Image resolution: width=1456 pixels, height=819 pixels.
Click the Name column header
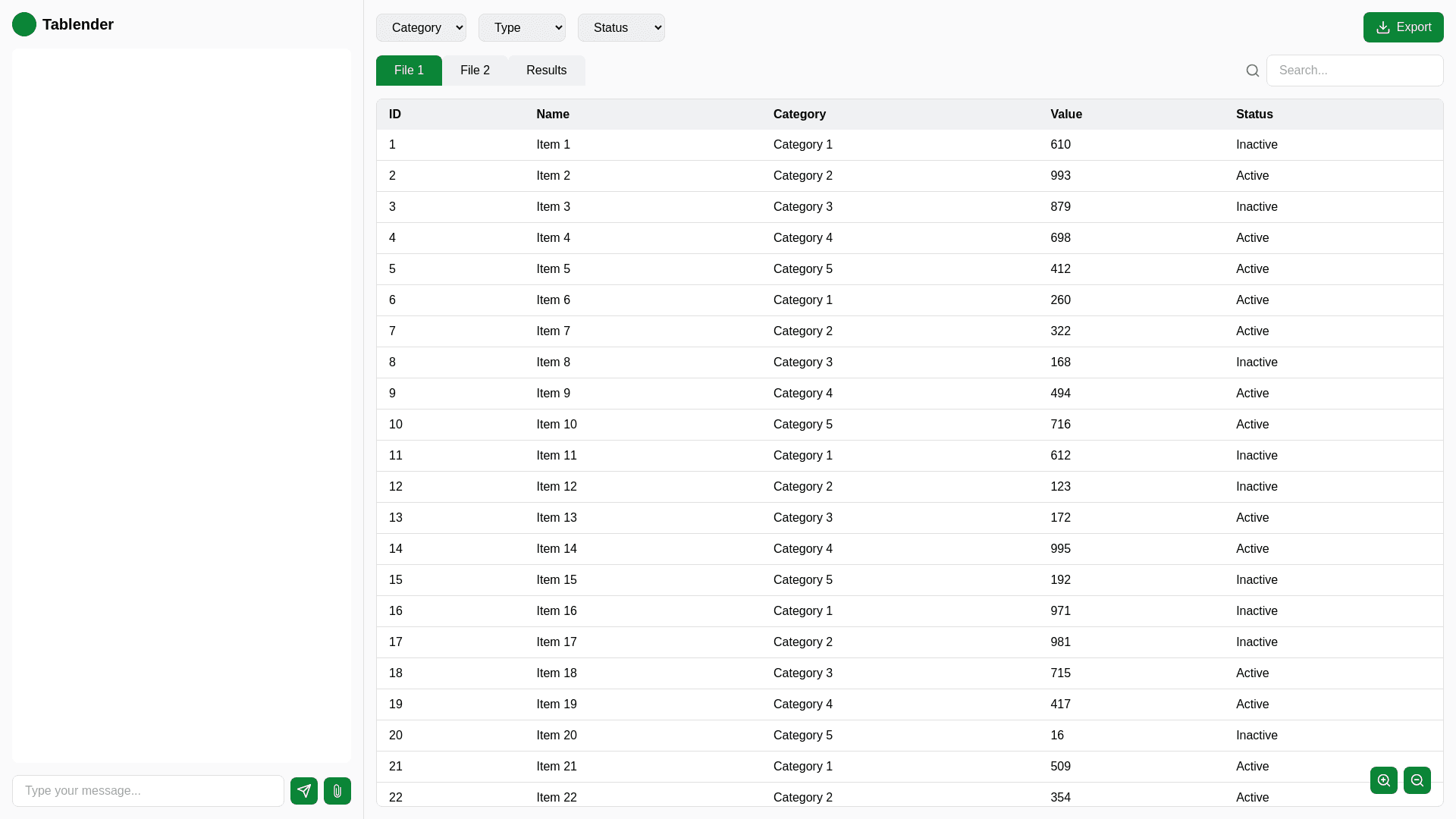tap(553, 115)
